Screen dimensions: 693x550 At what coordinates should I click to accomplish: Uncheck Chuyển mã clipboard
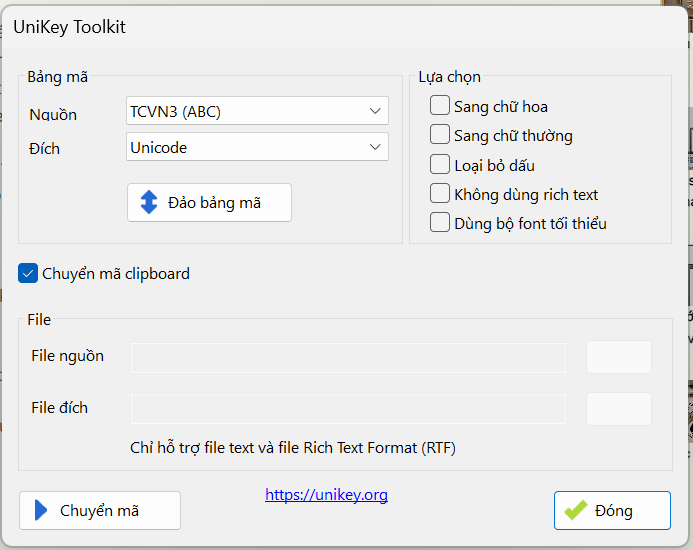(28, 273)
